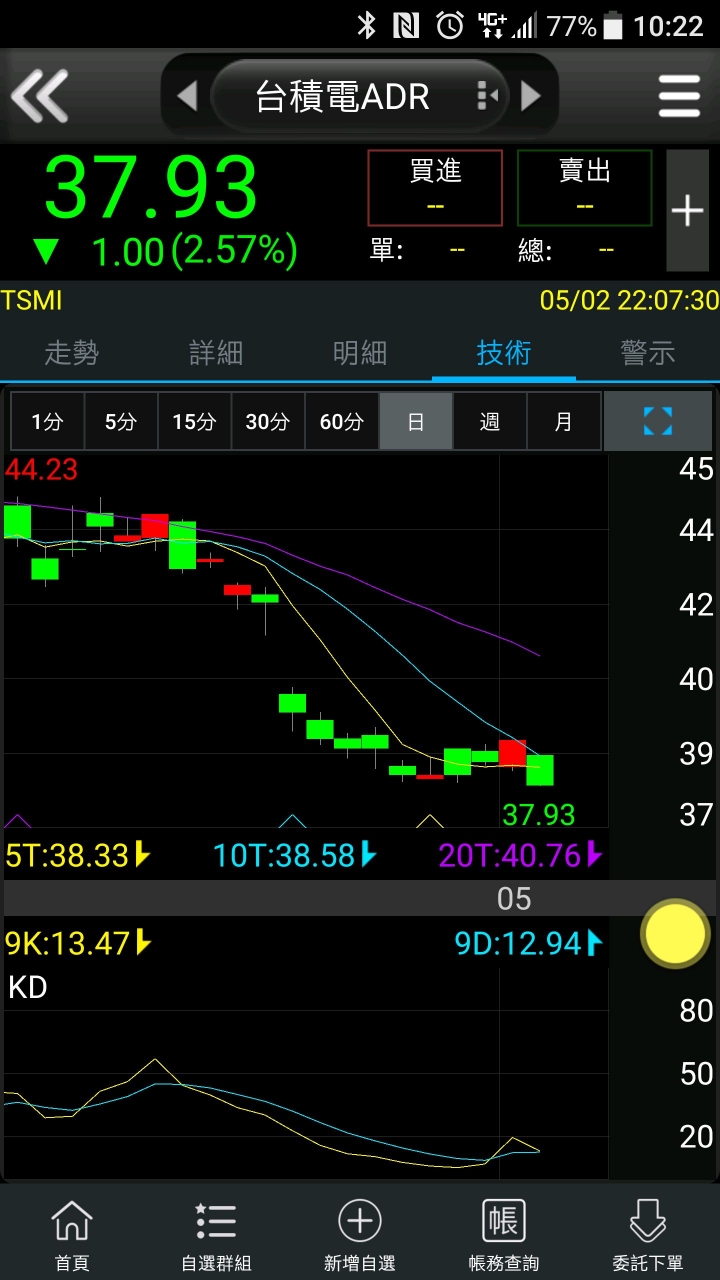Tap the KD indicator label
The height and width of the screenshot is (1280, 720).
28,987
